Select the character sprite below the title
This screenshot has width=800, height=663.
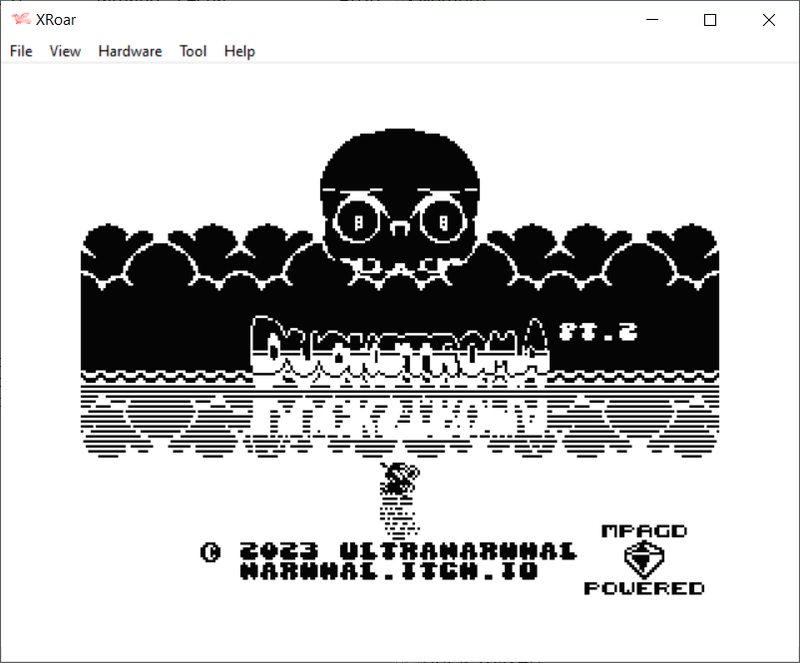(x=400, y=497)
